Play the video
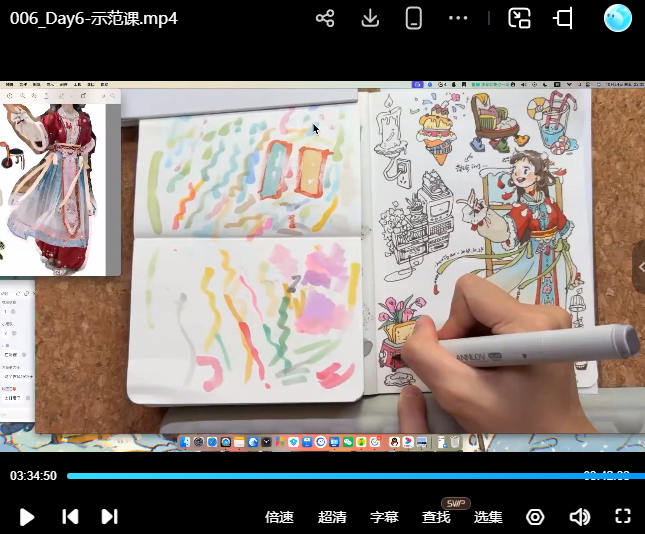Viewport: 645px width, 534px height. tap(27, 517)
